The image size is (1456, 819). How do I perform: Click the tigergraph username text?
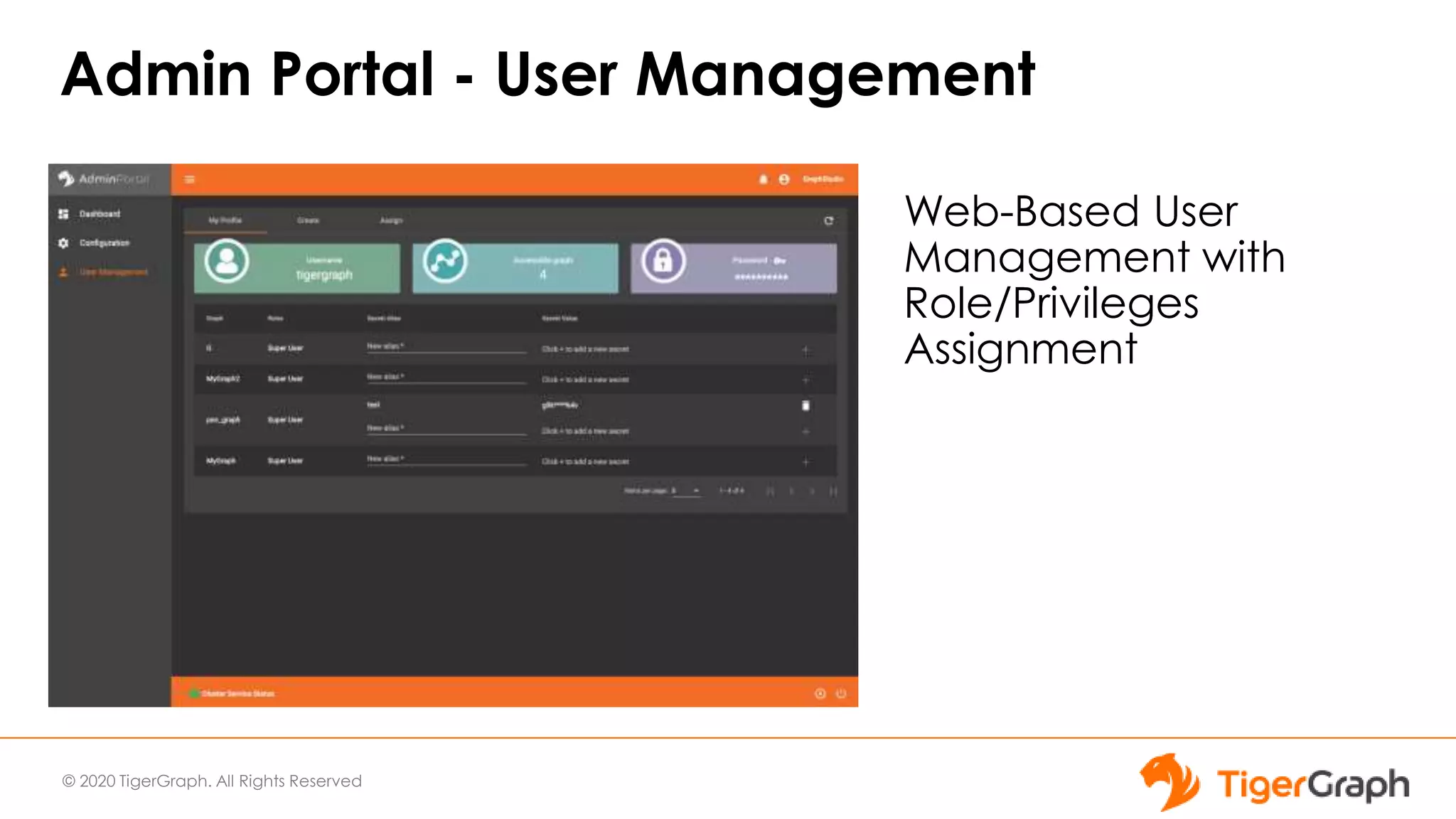pos(324,275)
